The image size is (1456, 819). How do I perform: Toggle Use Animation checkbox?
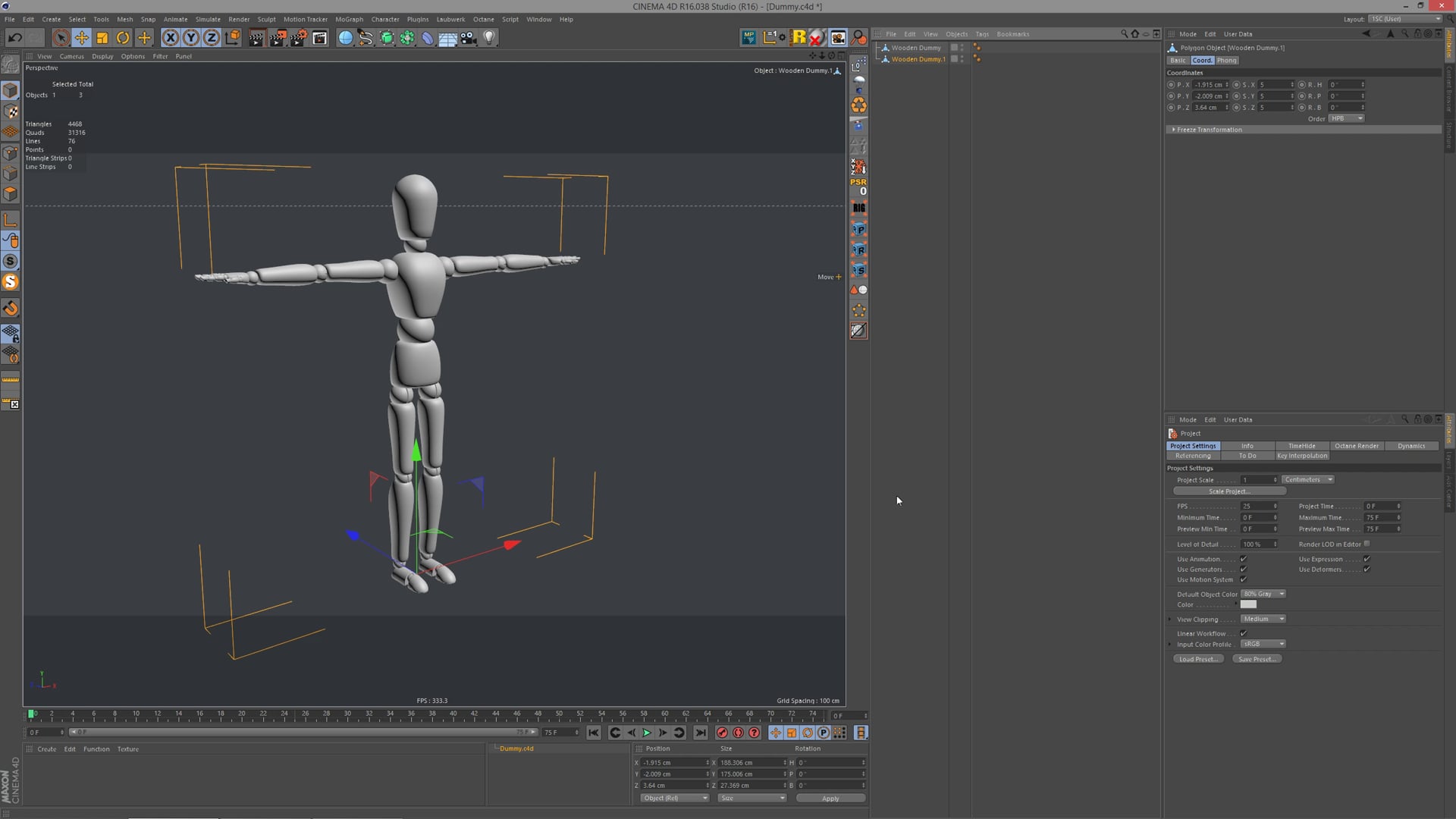click(1244, 559)
